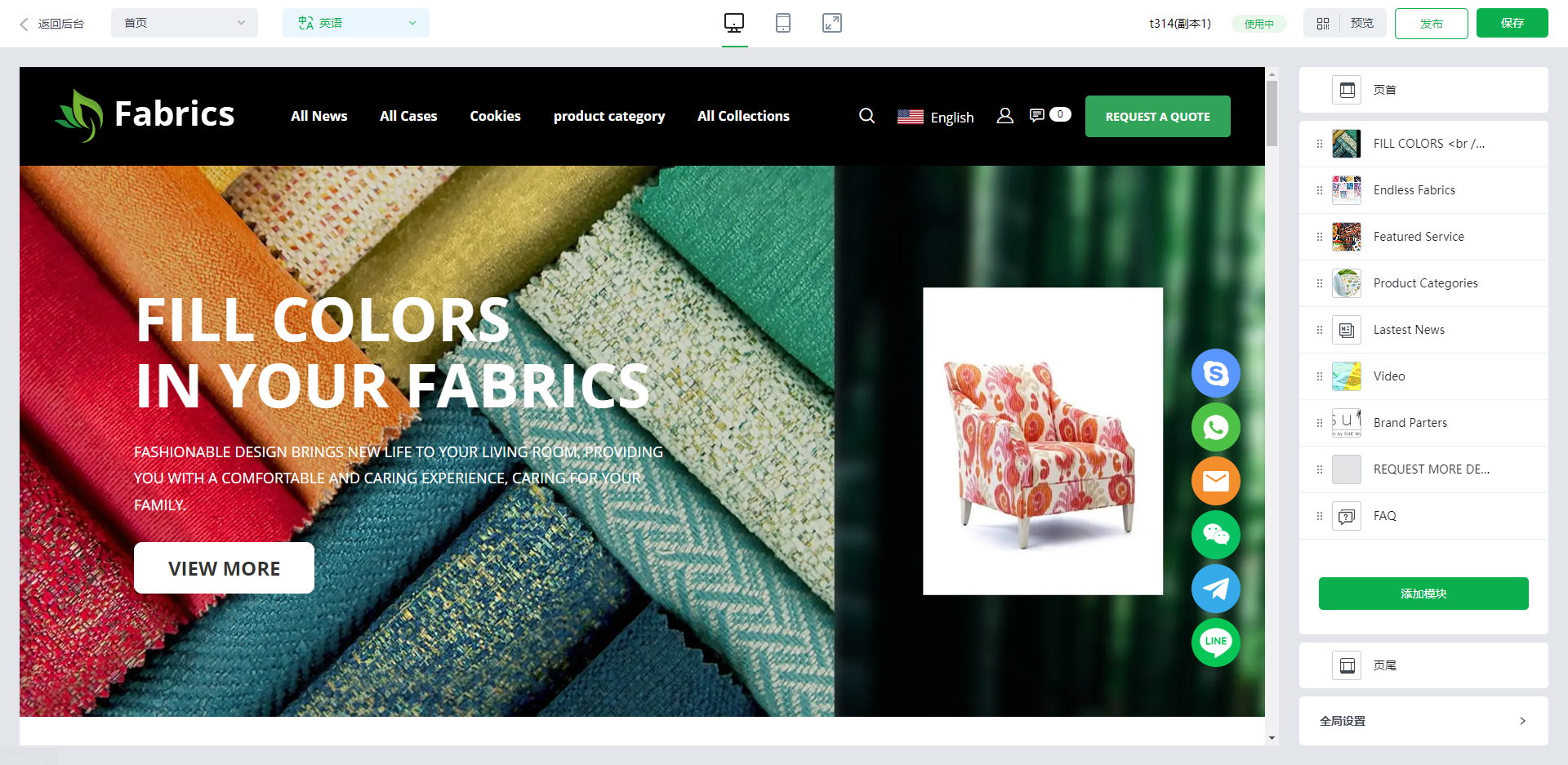1568x765 pixels.
Task: Click the drag handle for Video module
Action: [x=1320, y=376]
